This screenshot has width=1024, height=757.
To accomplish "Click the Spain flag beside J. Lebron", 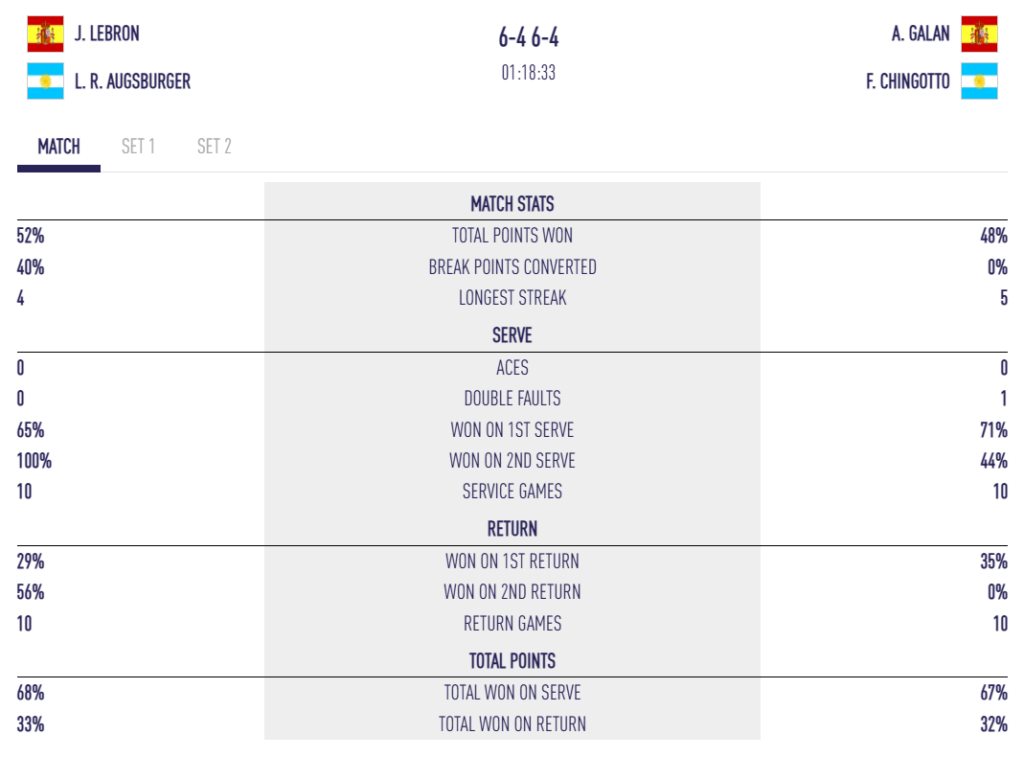I will (45, 34).
